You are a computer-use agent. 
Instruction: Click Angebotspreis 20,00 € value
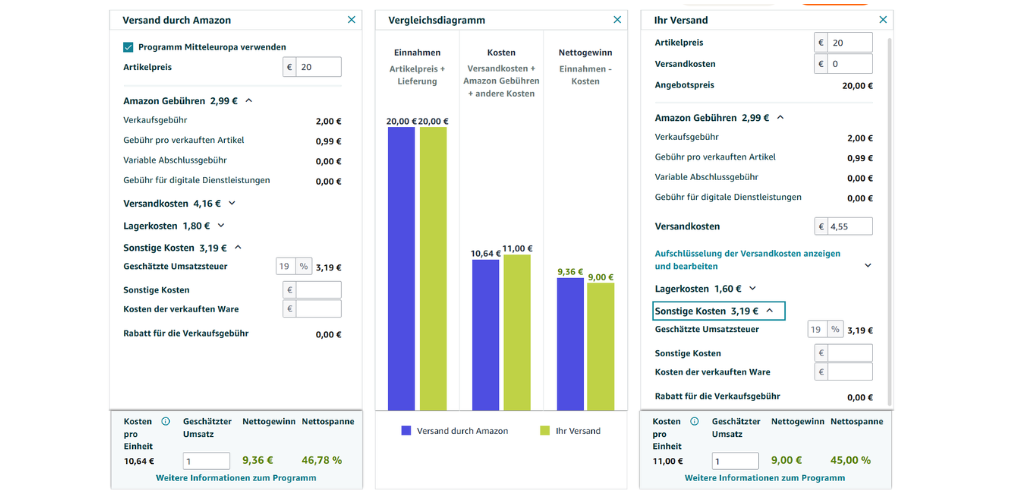pyautogui.click(x=857, y=86)
